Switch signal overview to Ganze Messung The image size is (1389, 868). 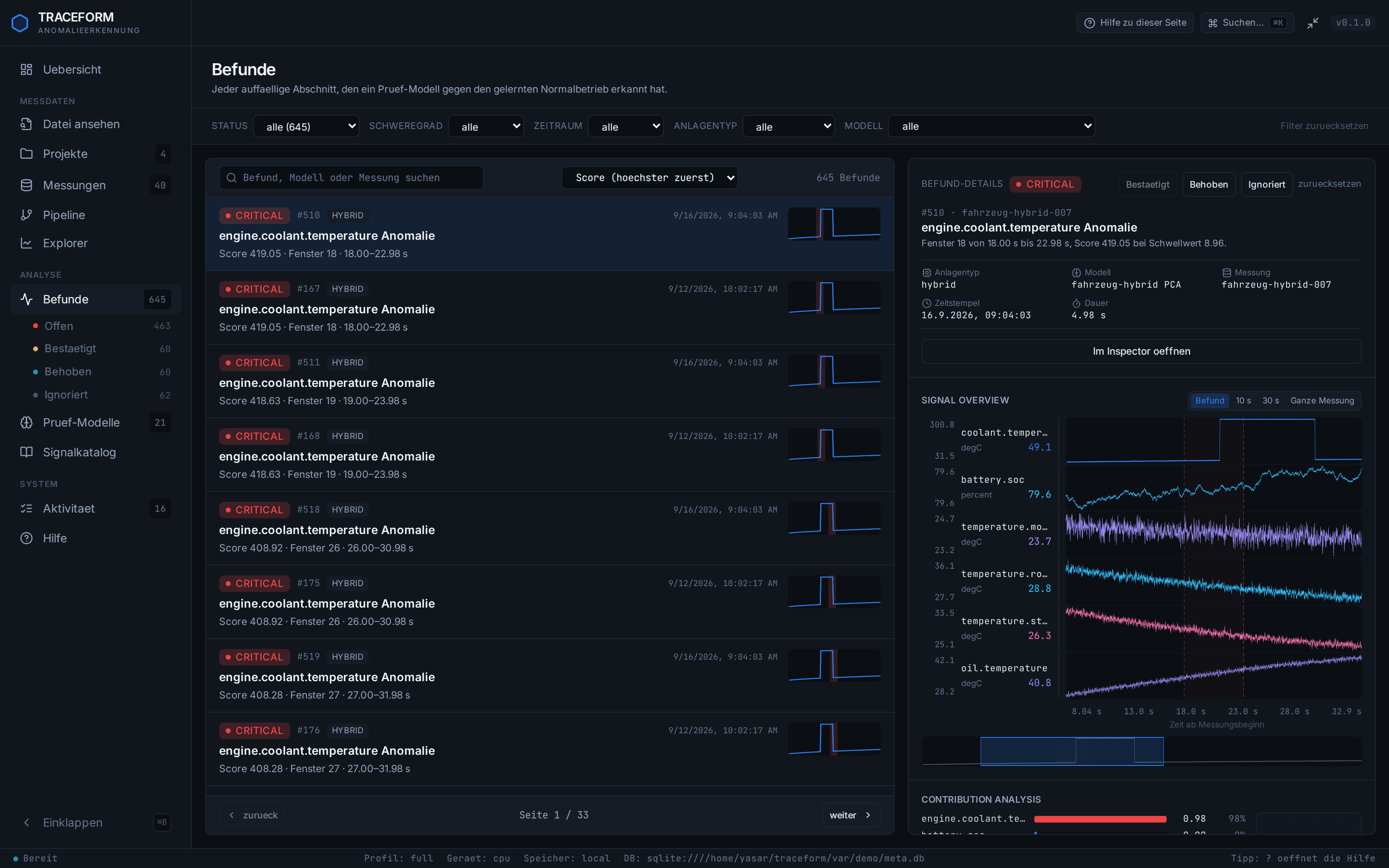1322,401
